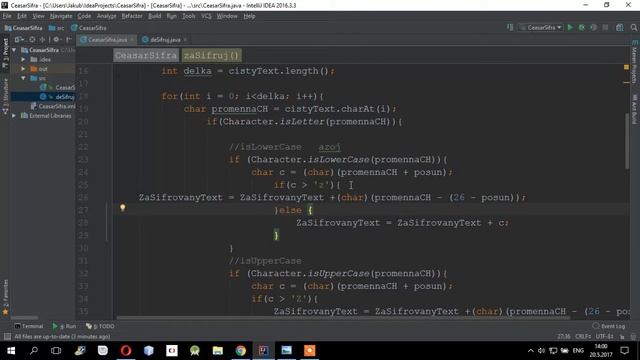Open the Edit menu

22,16
